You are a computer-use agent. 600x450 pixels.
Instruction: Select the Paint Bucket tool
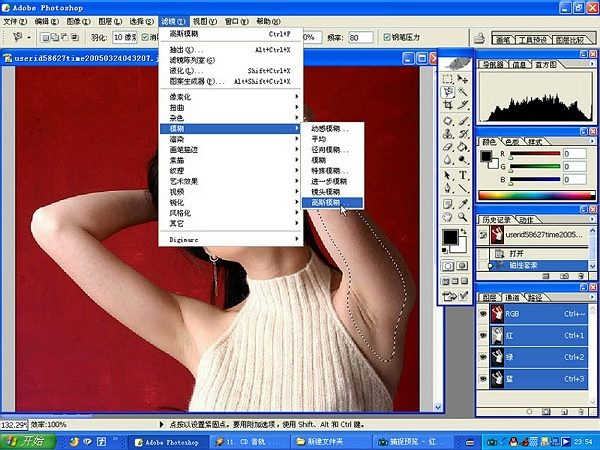pyautogui.click(x=463, y=147)
